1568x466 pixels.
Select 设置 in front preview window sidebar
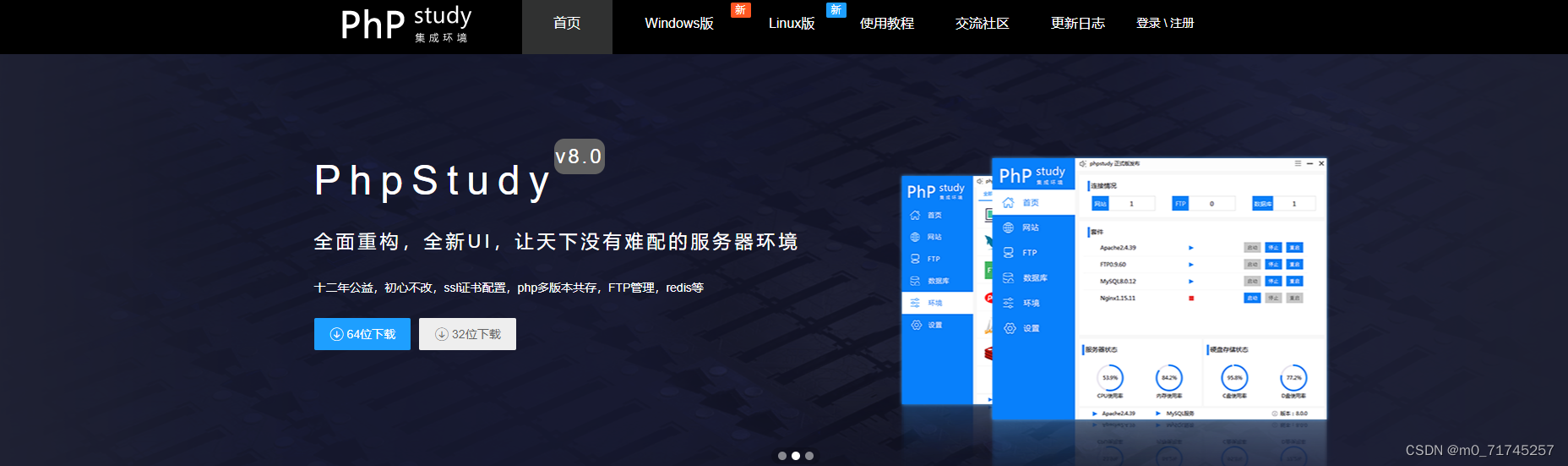pyautogui.click(x=1033, y=328)
